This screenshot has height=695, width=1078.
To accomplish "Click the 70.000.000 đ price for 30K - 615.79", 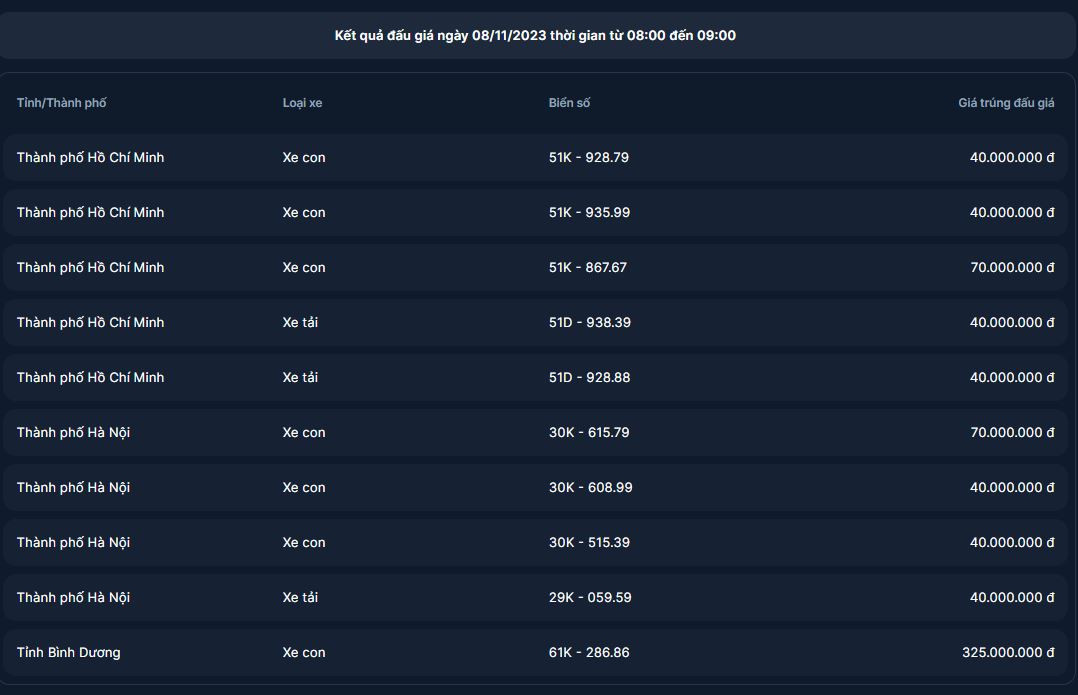I will [x=1012, y=433].
